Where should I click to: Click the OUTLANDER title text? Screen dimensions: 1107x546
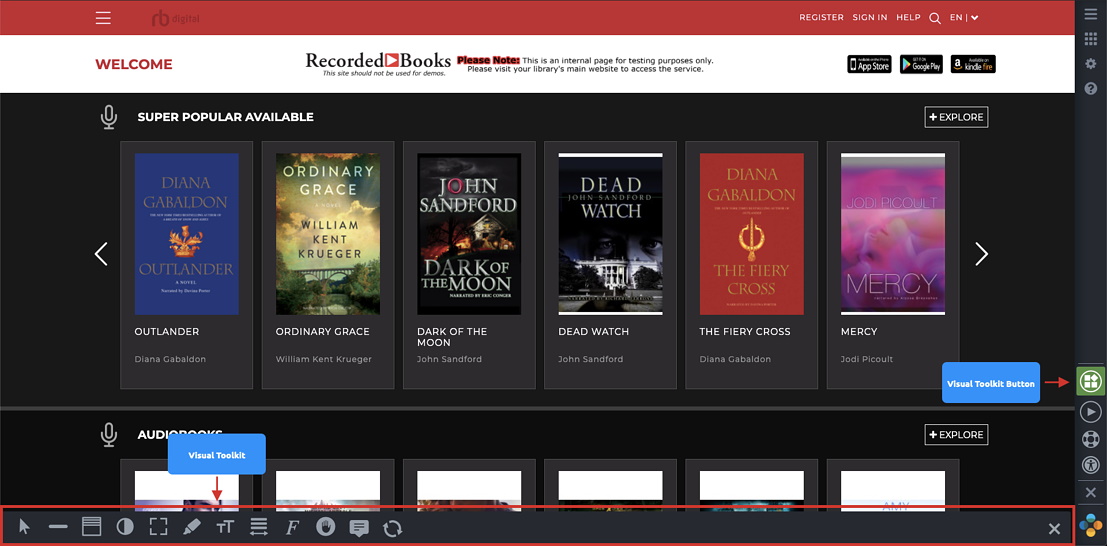click(x=167, y=331)
